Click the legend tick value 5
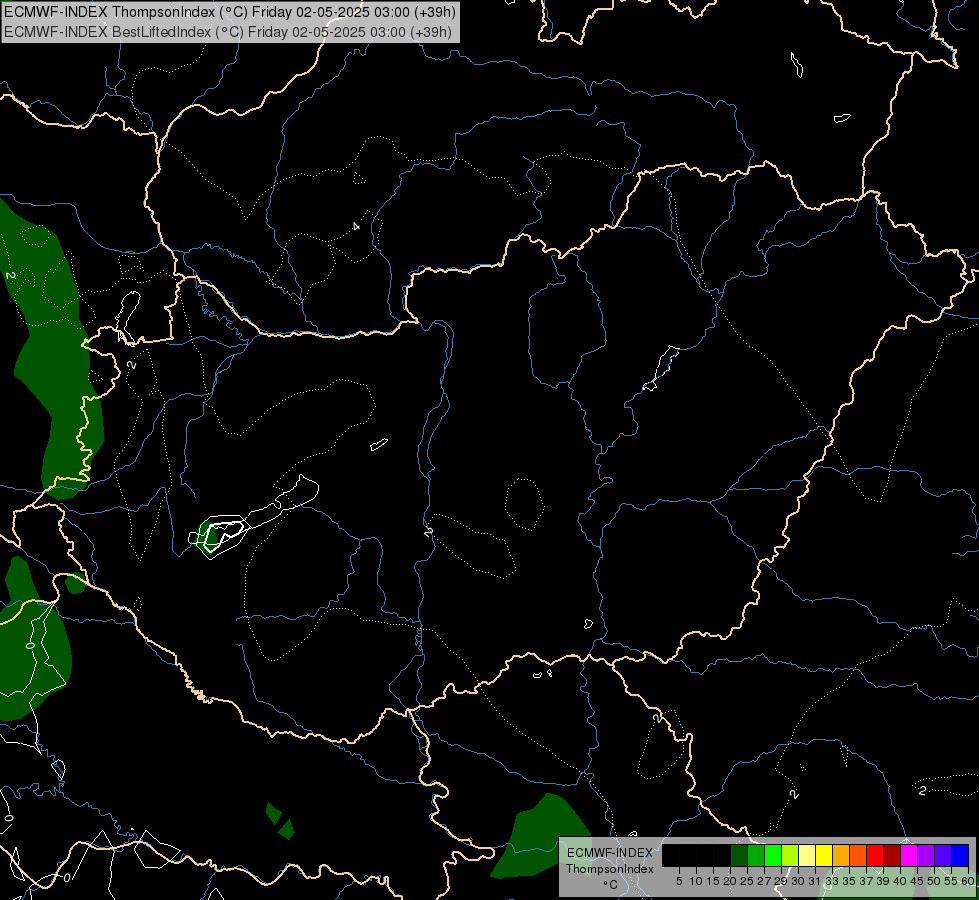The width and height of the screenshot is (979, 900). 679,881
